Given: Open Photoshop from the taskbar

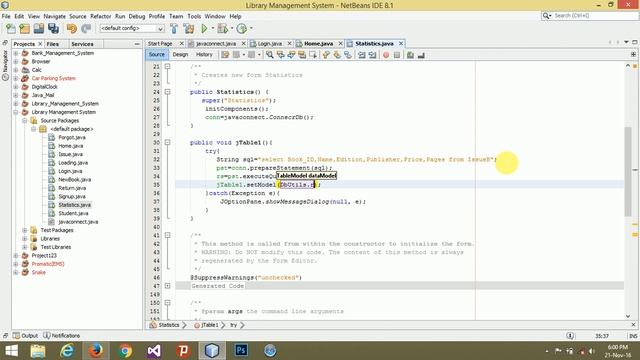Looking at the screenshot, I should 241,351.
